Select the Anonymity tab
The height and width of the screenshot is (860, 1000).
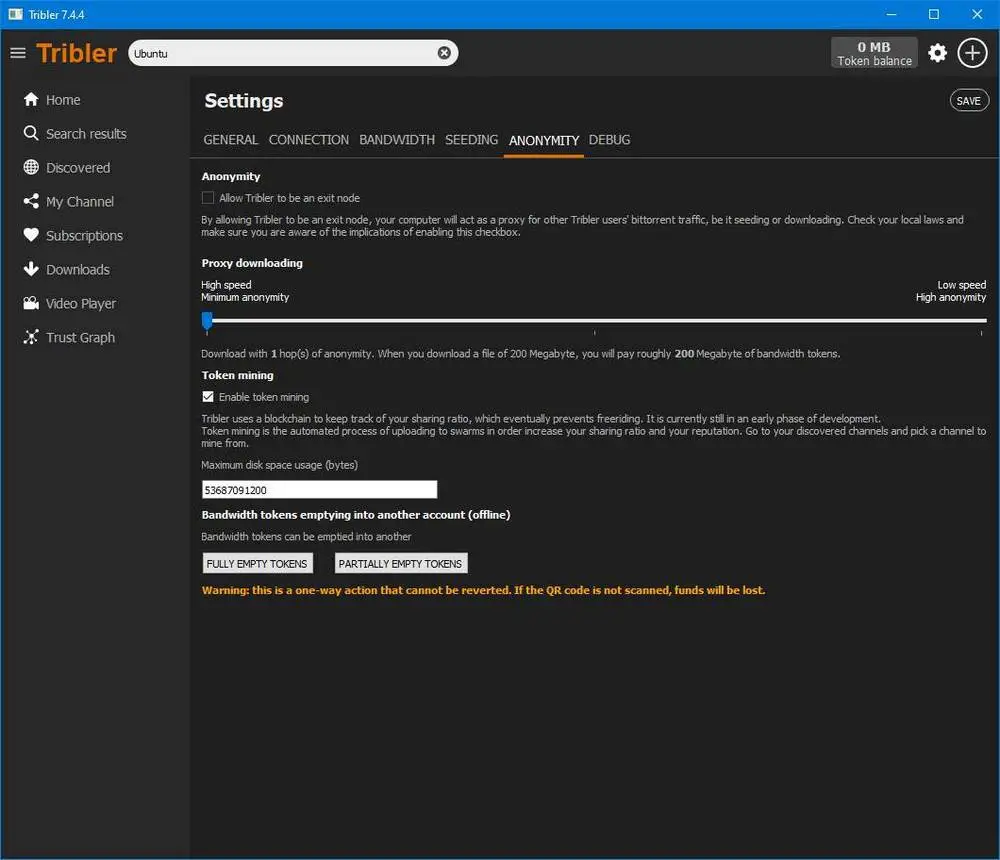543,140
